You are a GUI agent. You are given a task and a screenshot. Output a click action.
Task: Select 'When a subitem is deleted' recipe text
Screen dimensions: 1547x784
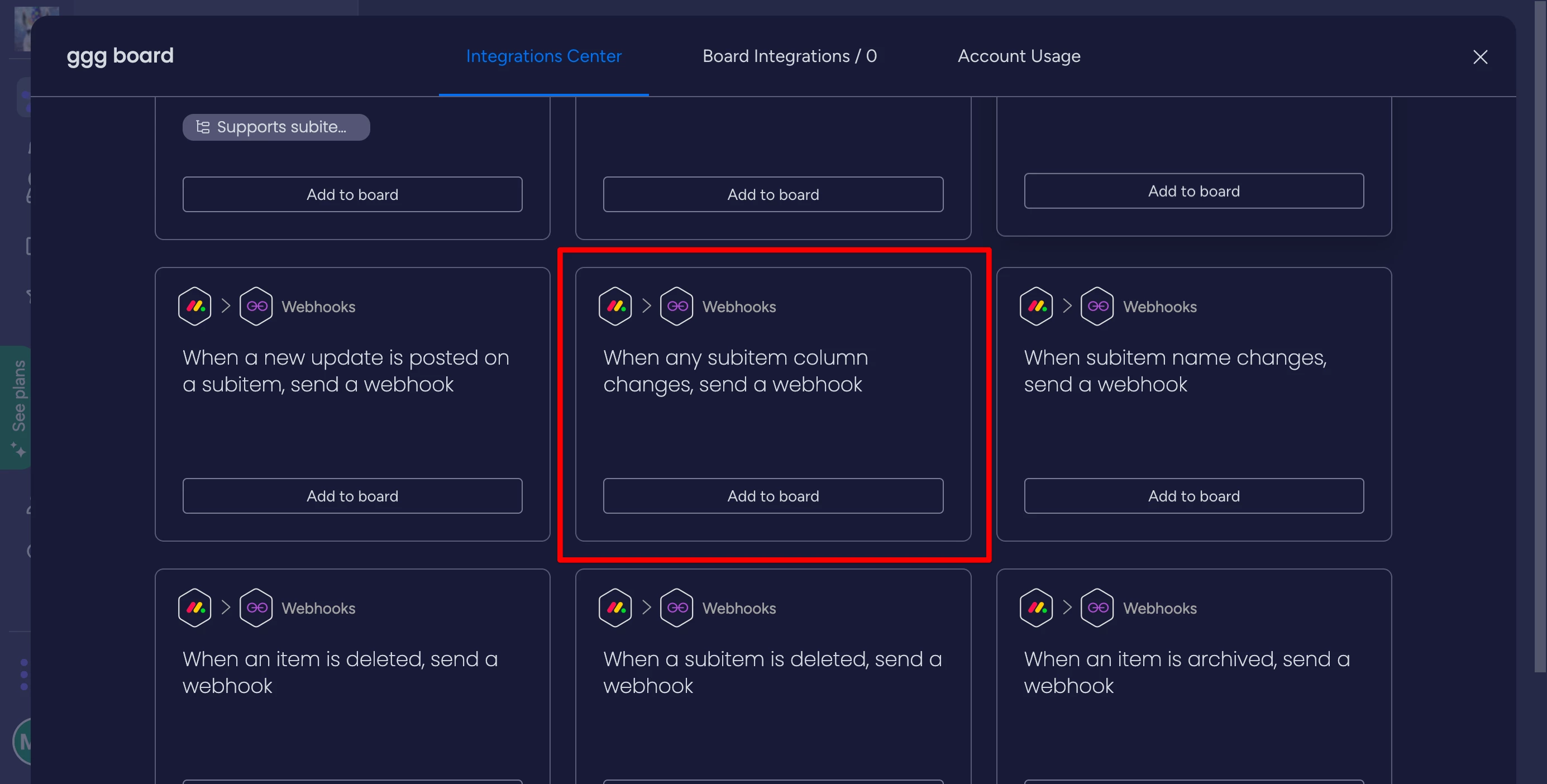click(772, 672)
